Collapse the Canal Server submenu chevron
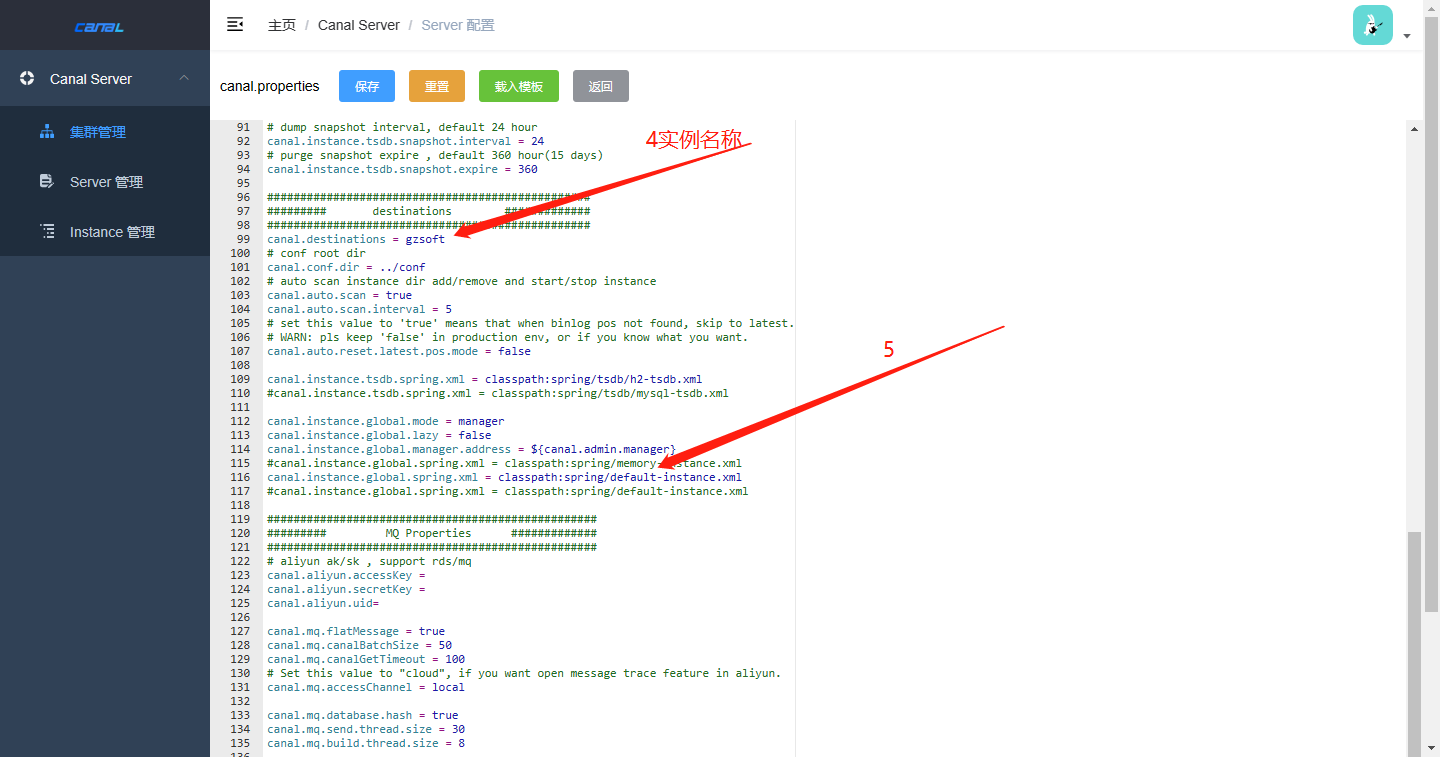This screenshot has height=757, width=1440. click(x=184, y=78)
